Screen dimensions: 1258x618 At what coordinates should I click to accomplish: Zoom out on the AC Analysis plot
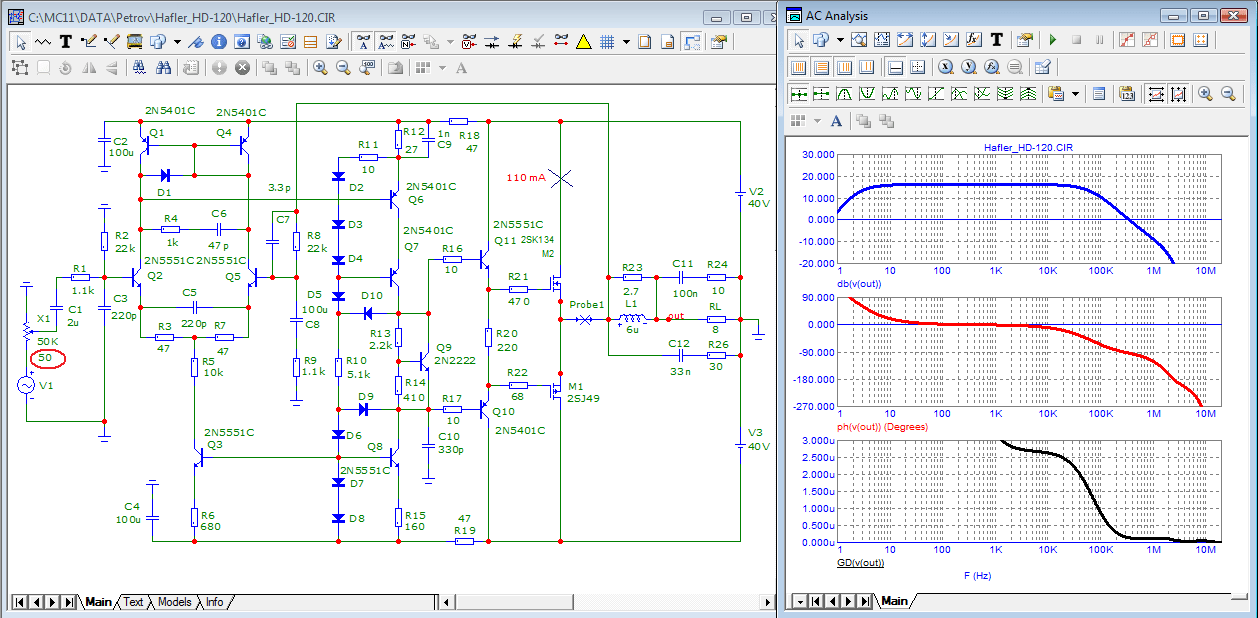click(1228, 93)
